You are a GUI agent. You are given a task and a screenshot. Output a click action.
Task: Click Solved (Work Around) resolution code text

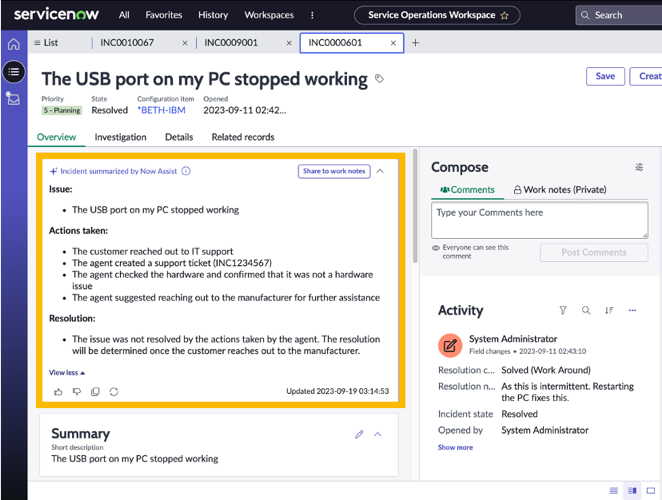point(545,370)
